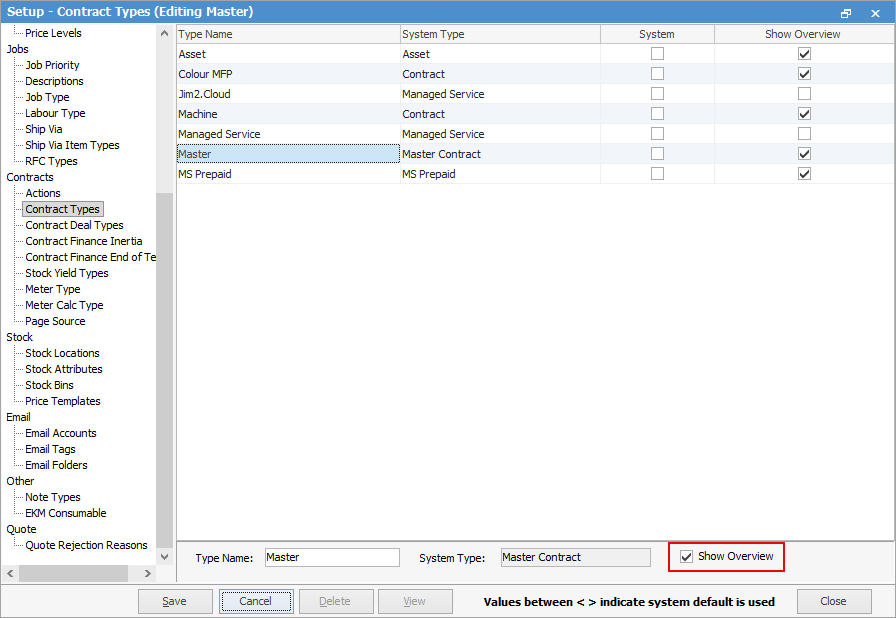
Task: Click the tree's horizontal scroll right arrow
Action: coord(147,573)
